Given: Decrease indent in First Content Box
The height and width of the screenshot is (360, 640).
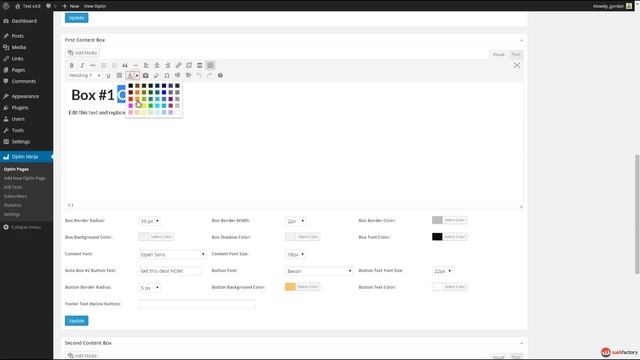Looking at the screenshot, I should click(x=178, y=76).
